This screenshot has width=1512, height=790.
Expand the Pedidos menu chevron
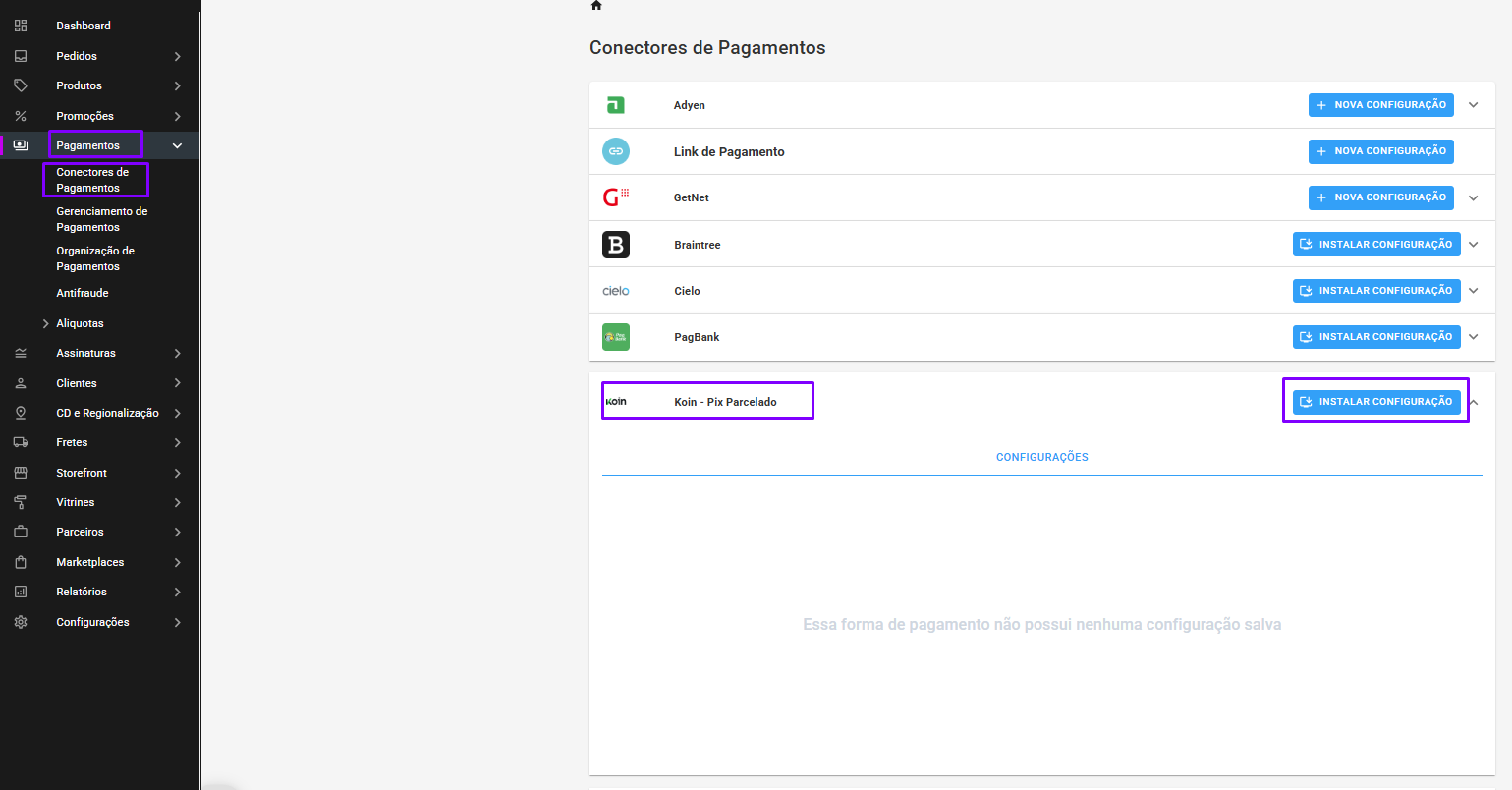tap(178, 56)
